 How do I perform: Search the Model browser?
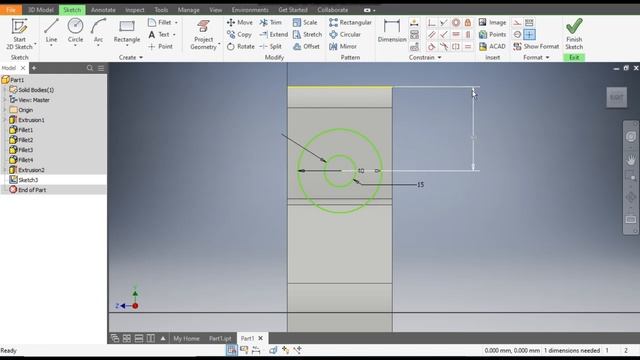click(90, 68)
